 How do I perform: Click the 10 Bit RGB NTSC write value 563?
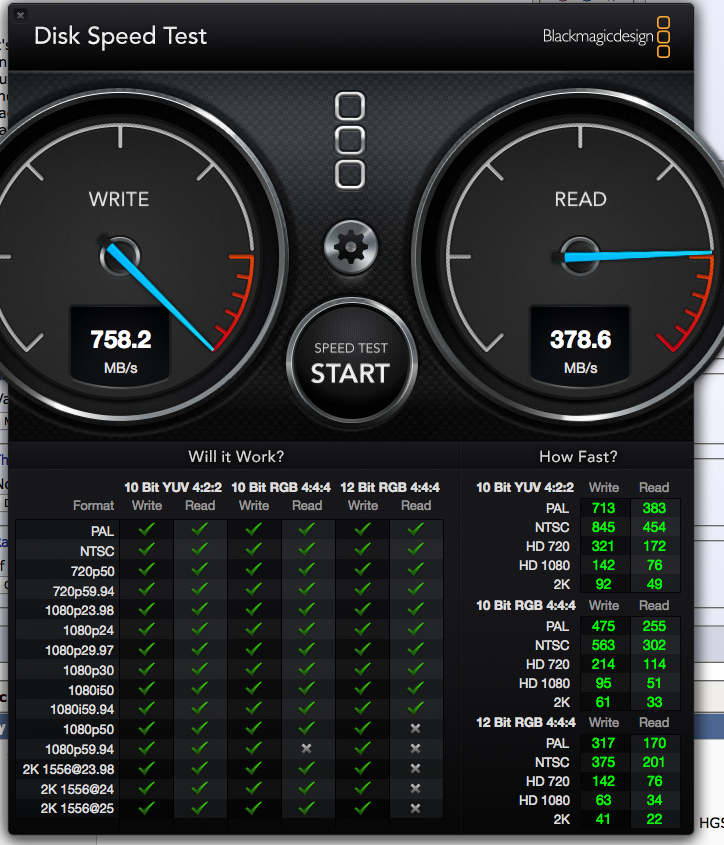[x=603, y=645]
